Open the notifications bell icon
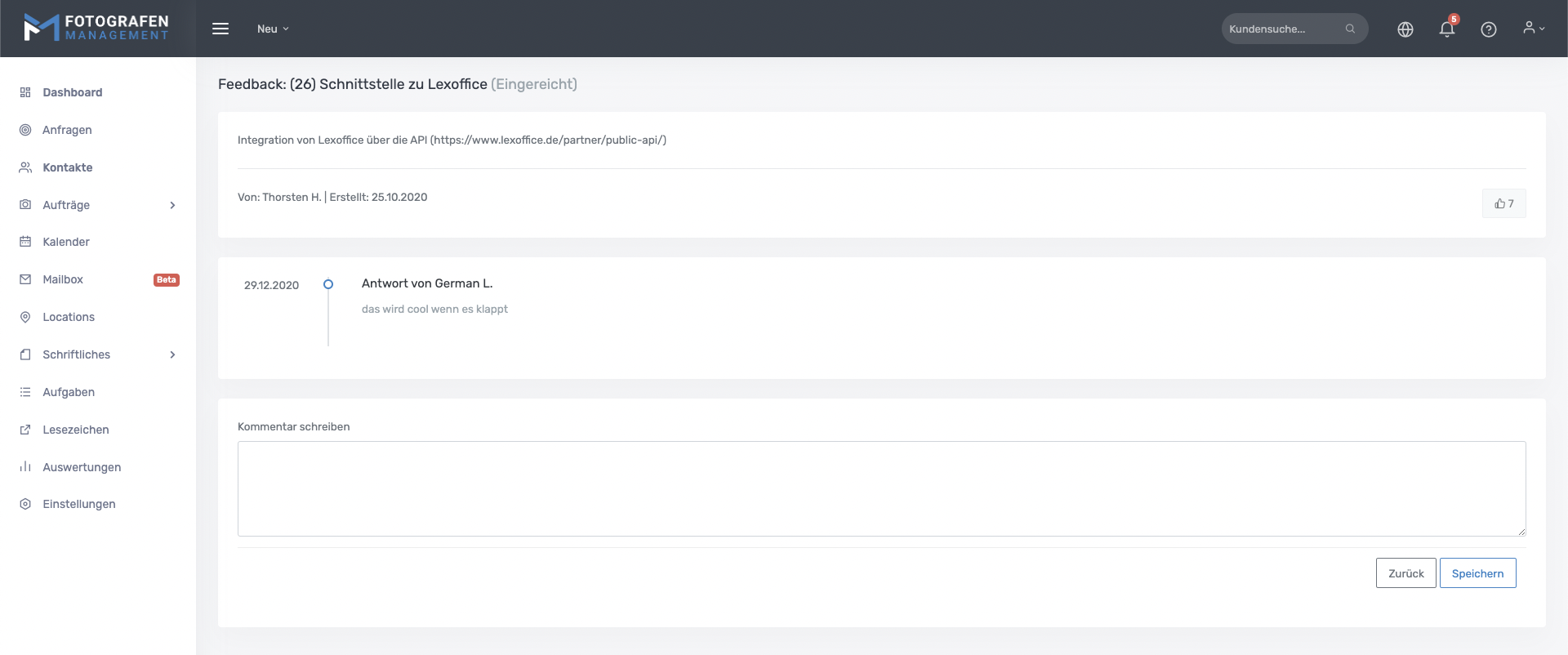This screenshot has height=655, width=1568. 1446,29
